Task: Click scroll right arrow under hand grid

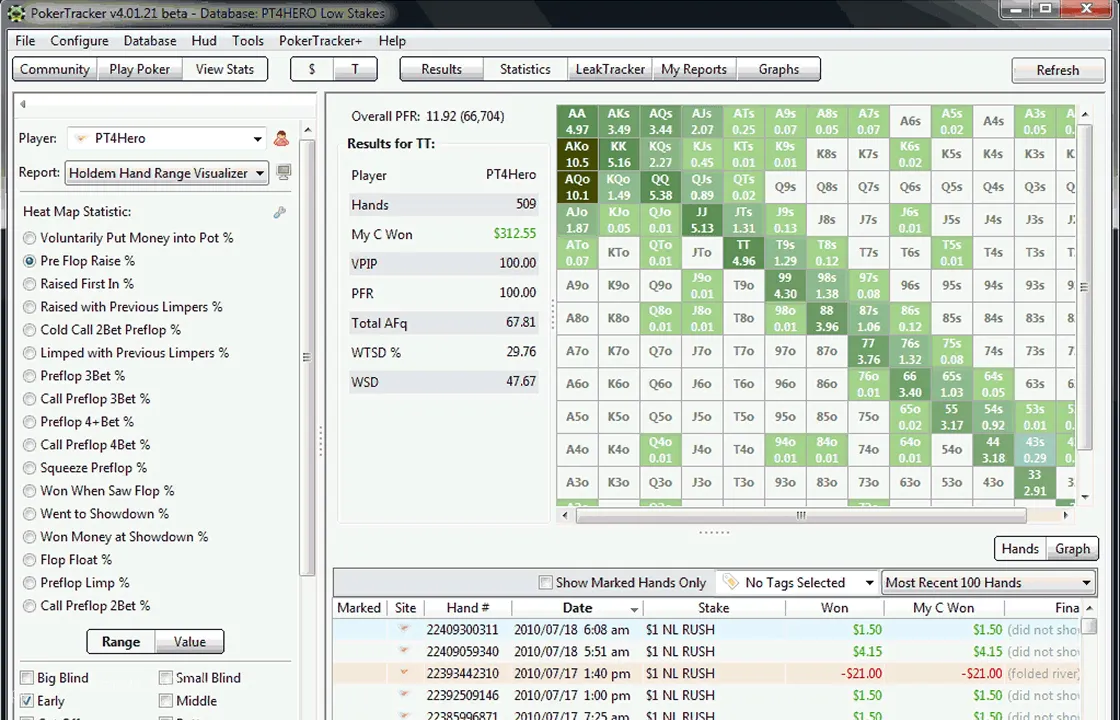Action: [1066, 515]
